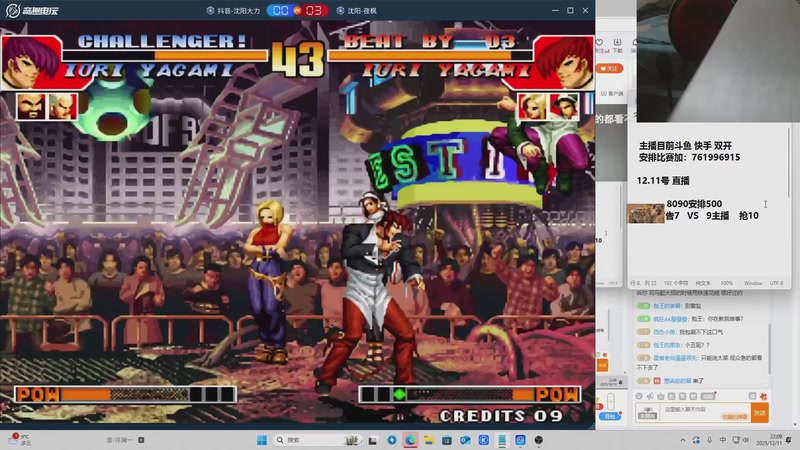Click the 高朋电玩 logo in title bar
This screenshot has width=800, height=450.
[x=32, y=10]
